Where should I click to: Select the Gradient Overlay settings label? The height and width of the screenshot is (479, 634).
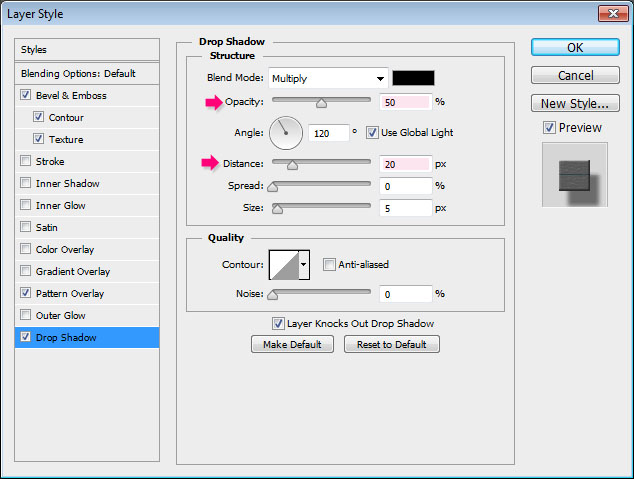[x=73, y=272]
